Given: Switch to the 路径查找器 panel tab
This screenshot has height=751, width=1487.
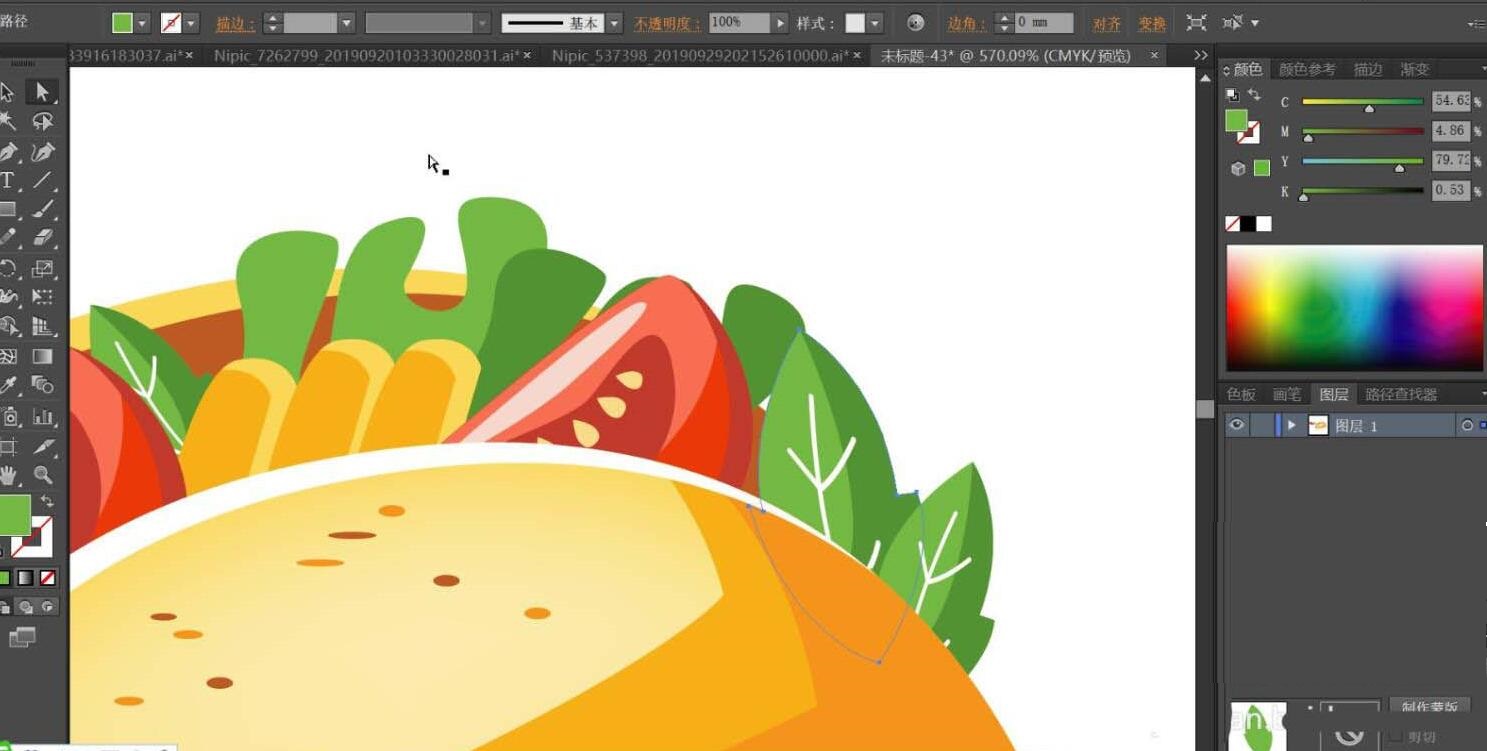Looking at the screenshot, I should pos(1401,394).
